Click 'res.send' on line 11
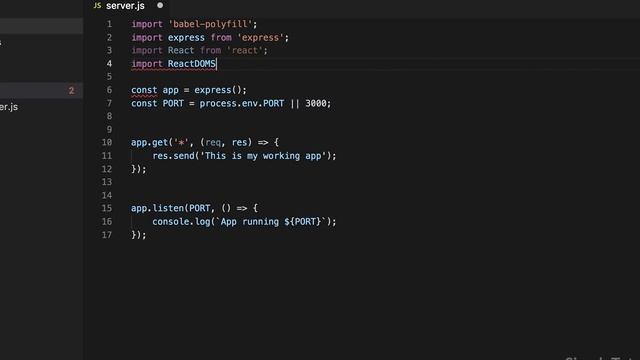 pos(173,156)
